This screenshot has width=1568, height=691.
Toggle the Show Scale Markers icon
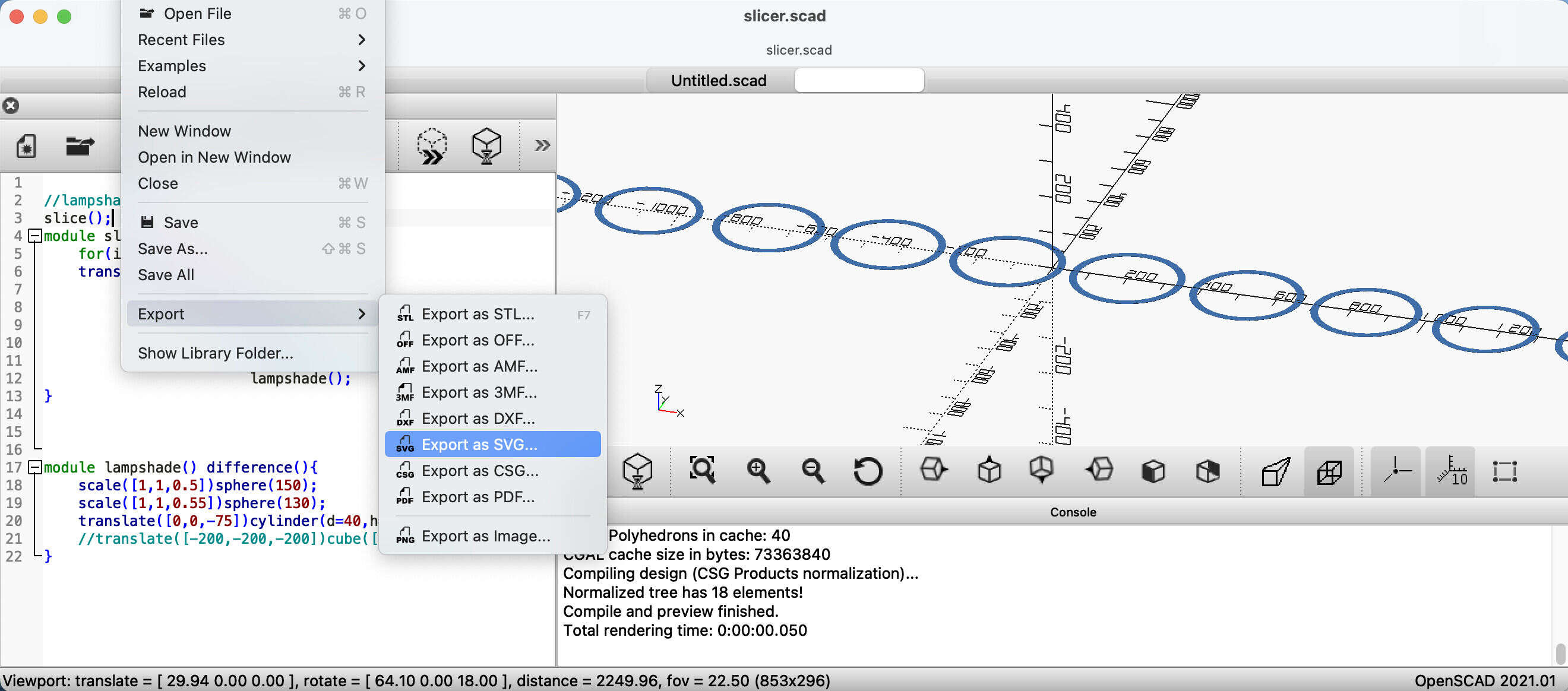coord(1450,471)
